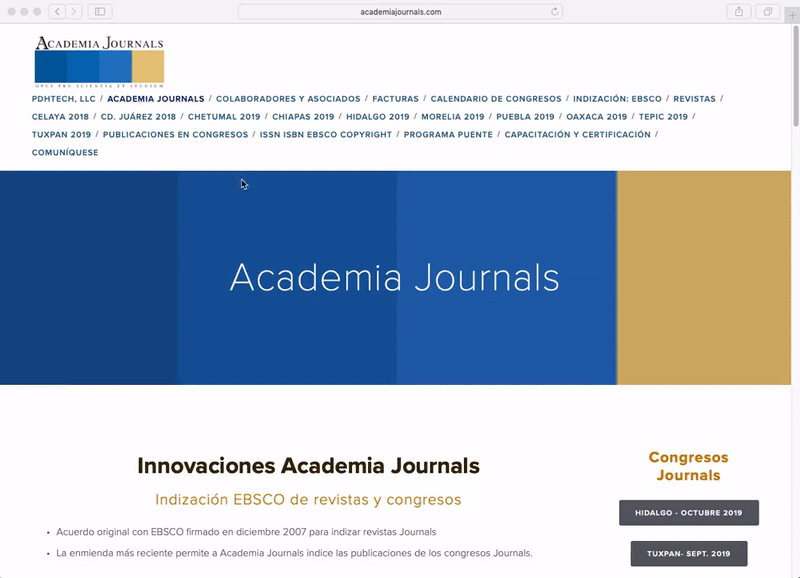The height and width of the screenshot is (578, 800).
Task: Click the Innovaciones Academia Journals heading
Action: point(308,466)
